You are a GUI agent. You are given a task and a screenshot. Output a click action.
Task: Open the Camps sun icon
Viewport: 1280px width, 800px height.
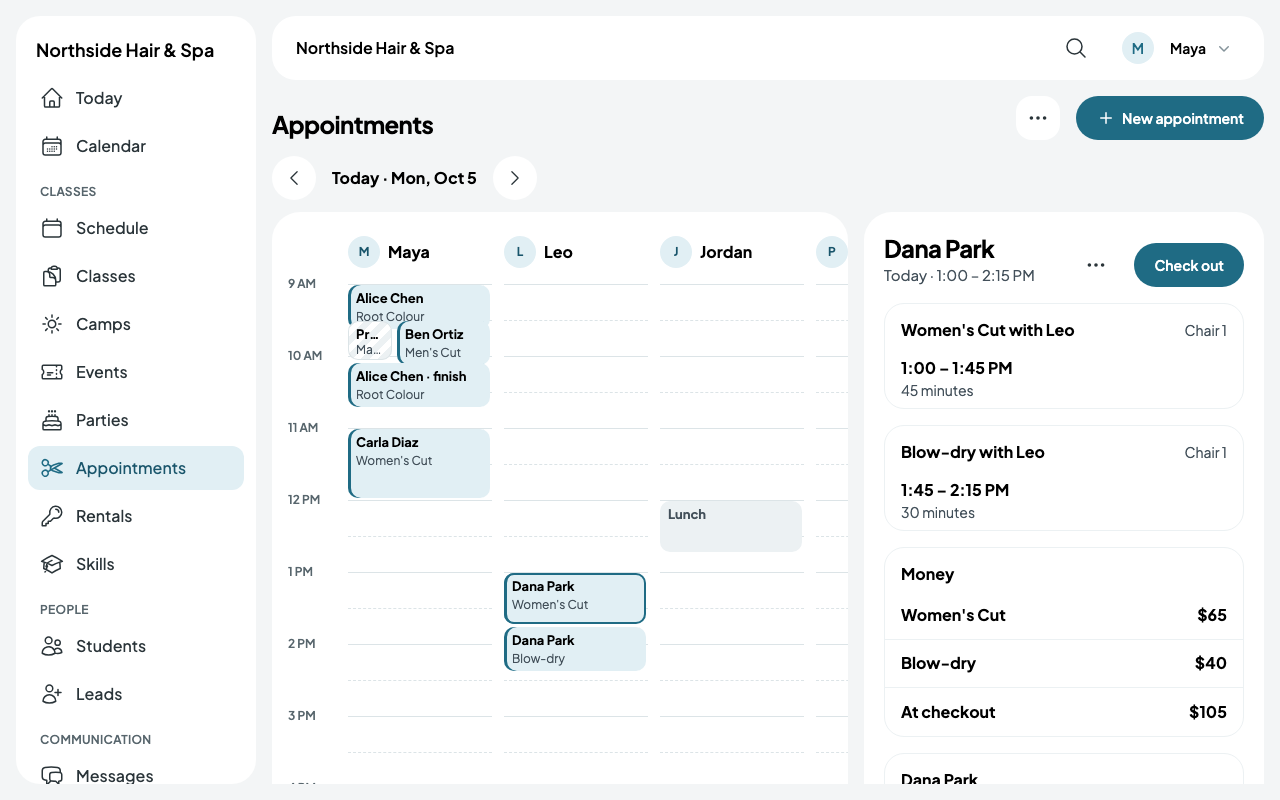tap(52, 324)
